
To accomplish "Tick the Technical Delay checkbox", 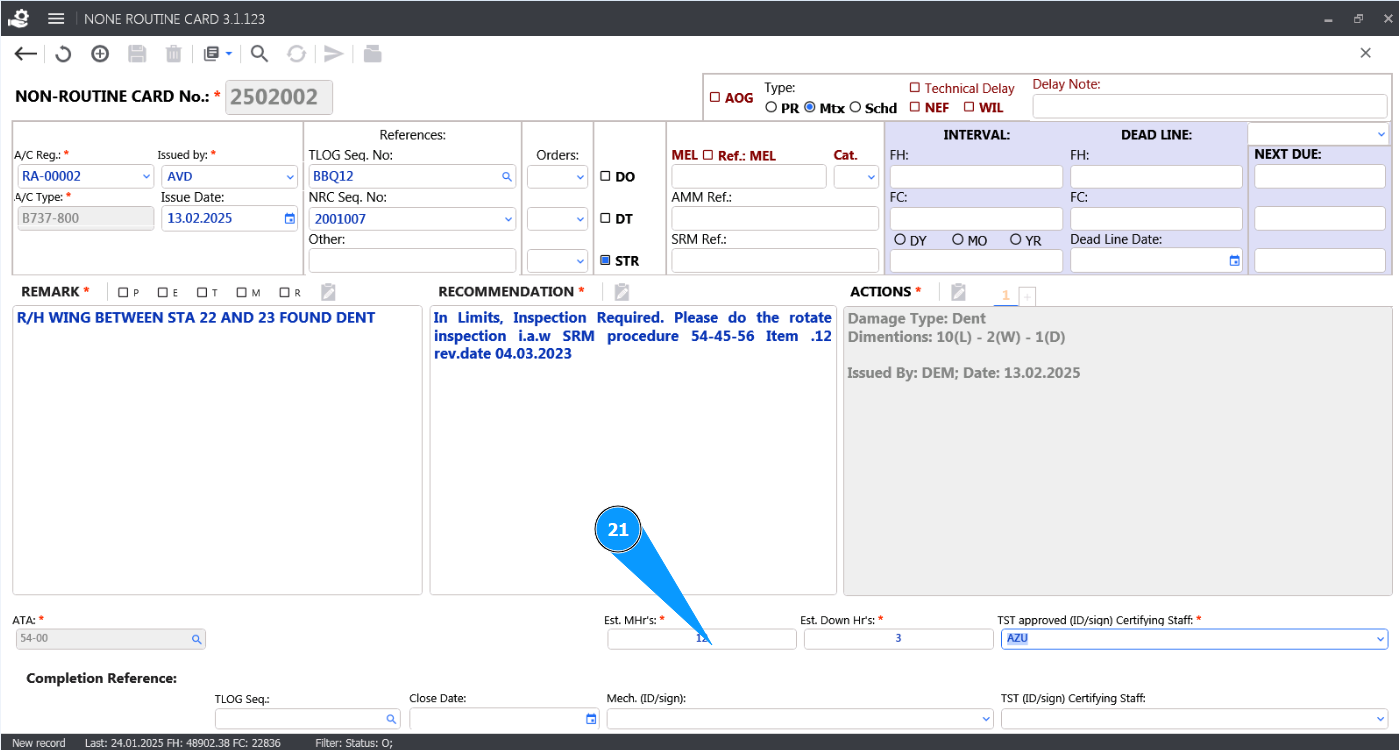I will [x=914, y=88].
